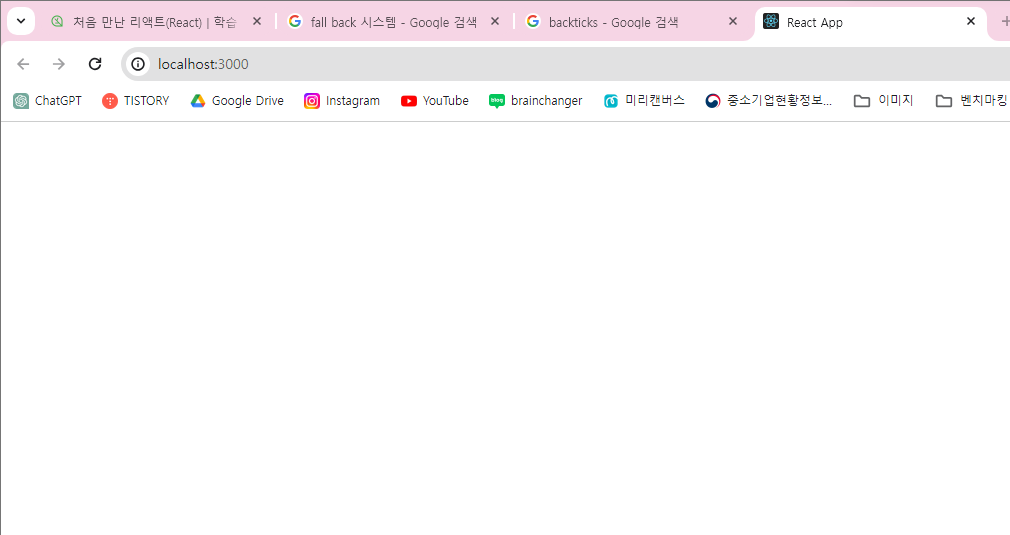Go forward to next page
The width and height of the screenshot is (1010, 535).
(x=59, y=64)
